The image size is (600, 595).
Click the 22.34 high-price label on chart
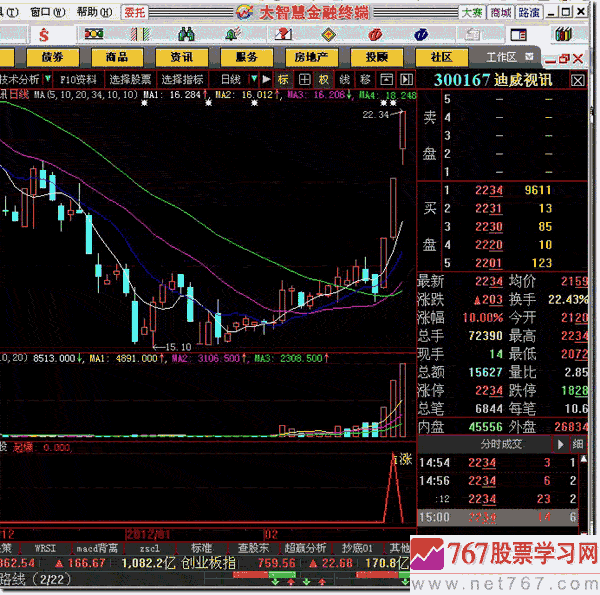tap(375, 114)
